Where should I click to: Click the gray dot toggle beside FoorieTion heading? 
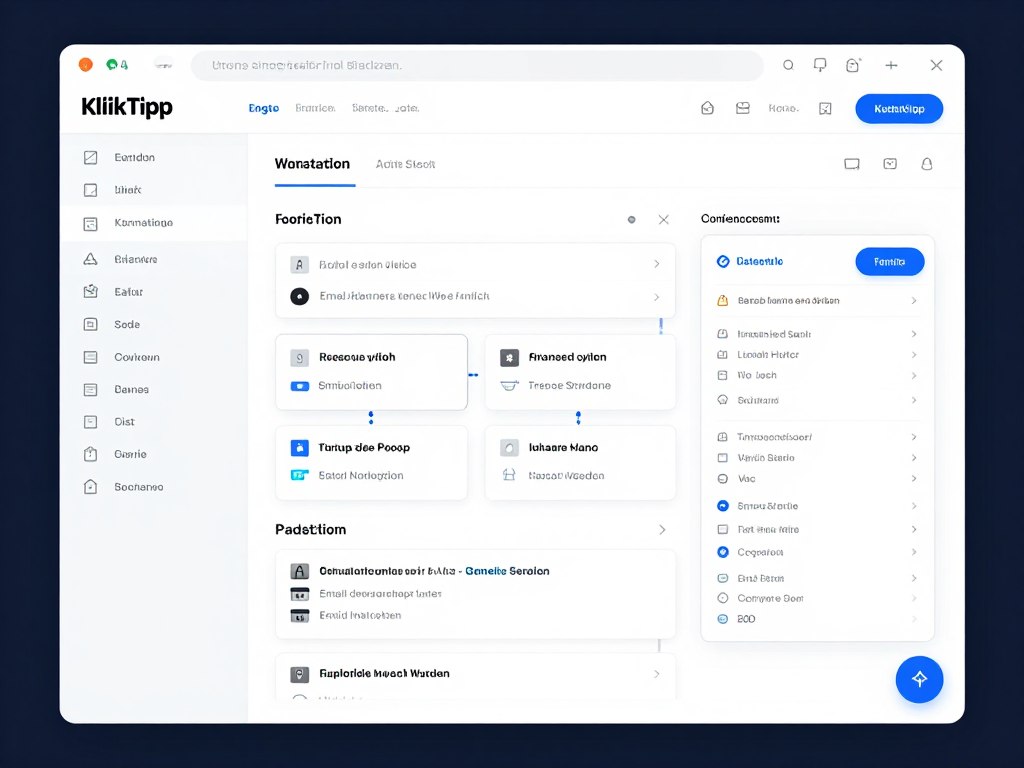(630, 219)
